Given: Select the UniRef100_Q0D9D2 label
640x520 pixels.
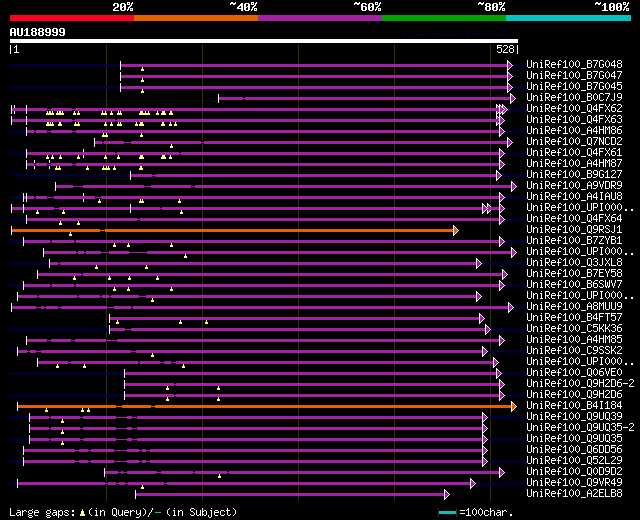Looking at the screenshot, I should (x=574, y=472).
